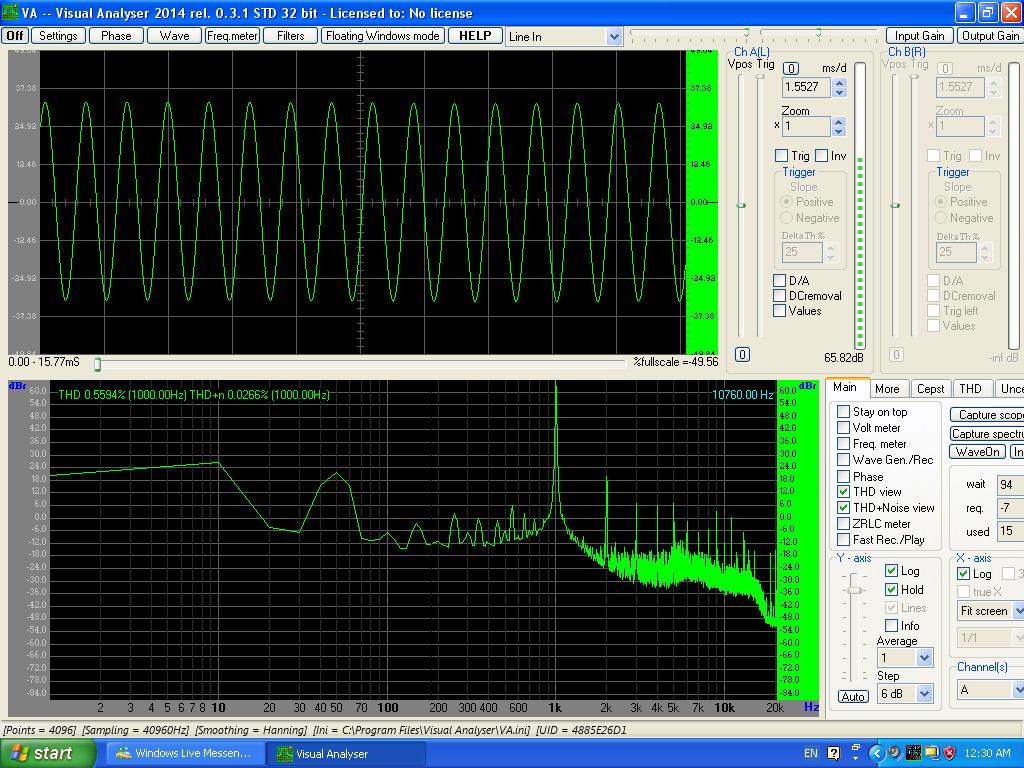1024x768 pixels.
Task: Click the Capture spectrum button
Action: (x=987, y=434)
